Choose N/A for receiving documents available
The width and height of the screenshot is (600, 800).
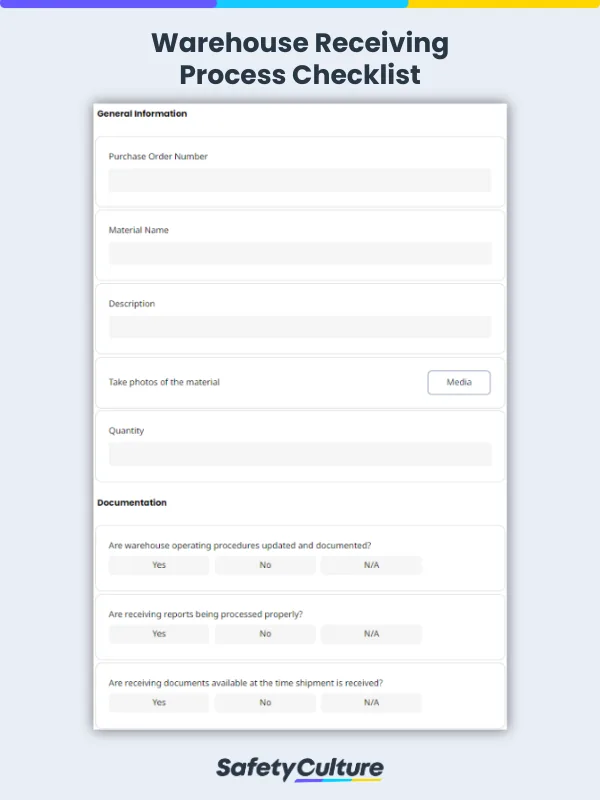(x=371, y=702)
